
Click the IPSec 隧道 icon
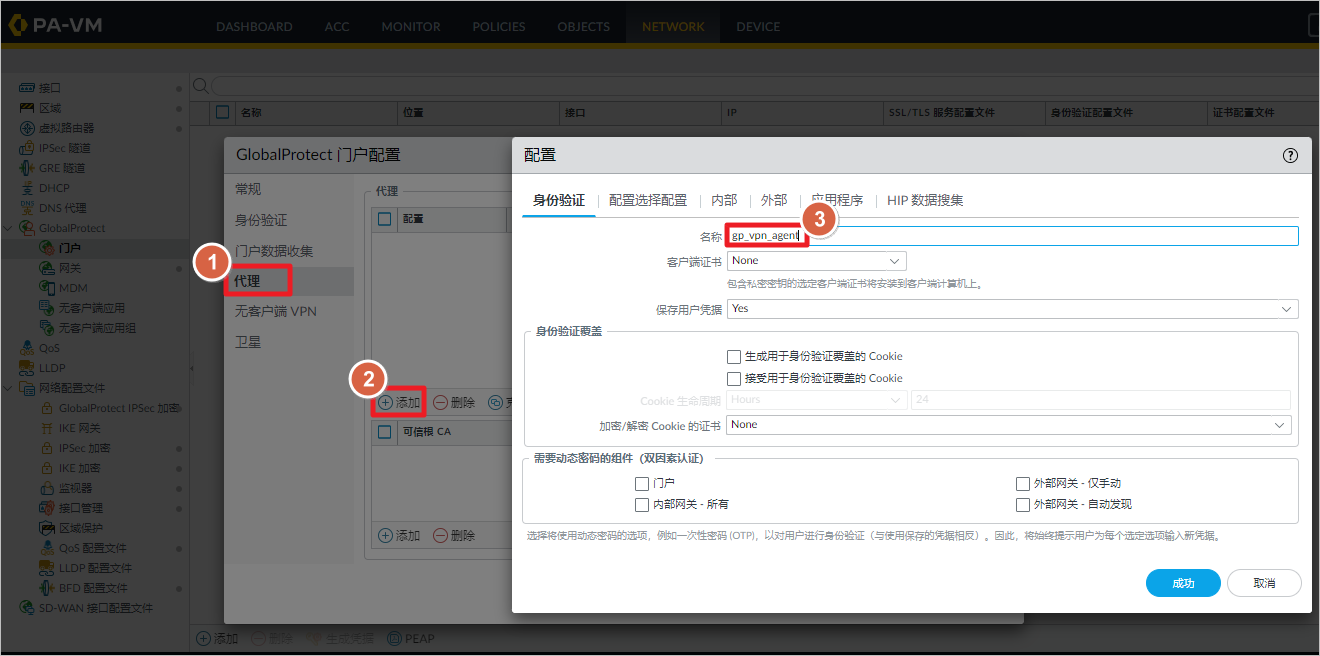(27, 148)
